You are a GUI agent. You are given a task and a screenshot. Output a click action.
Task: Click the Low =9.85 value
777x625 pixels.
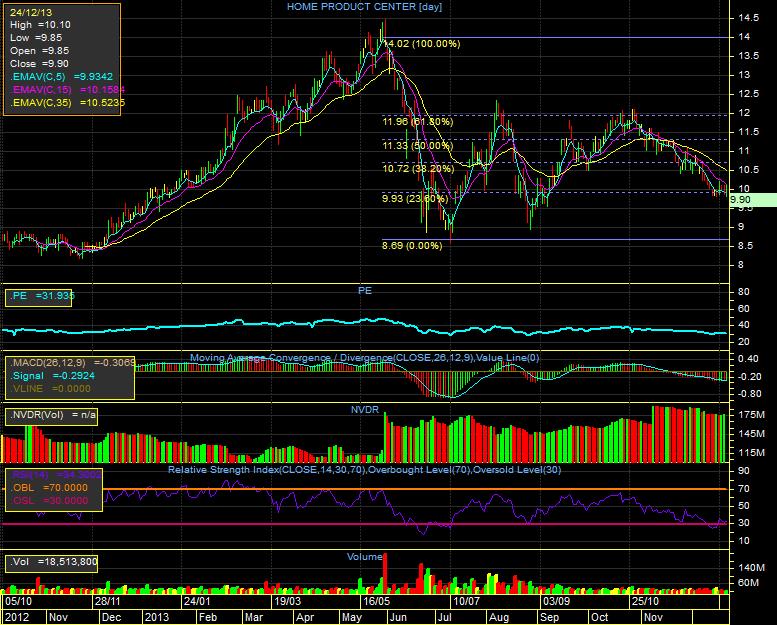coord(36,38)
